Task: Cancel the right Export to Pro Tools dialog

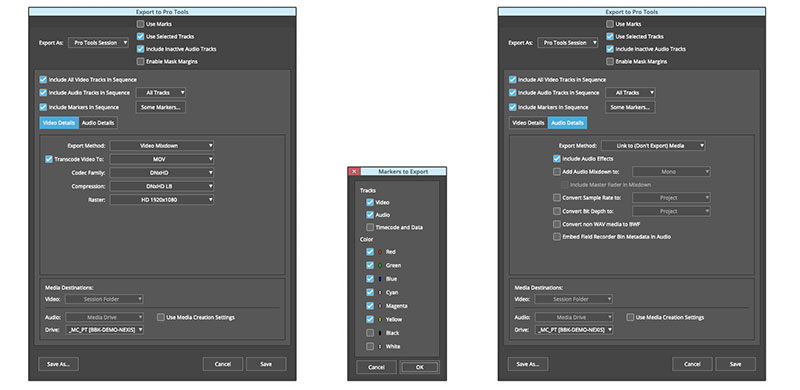Action: coord(692,364)
